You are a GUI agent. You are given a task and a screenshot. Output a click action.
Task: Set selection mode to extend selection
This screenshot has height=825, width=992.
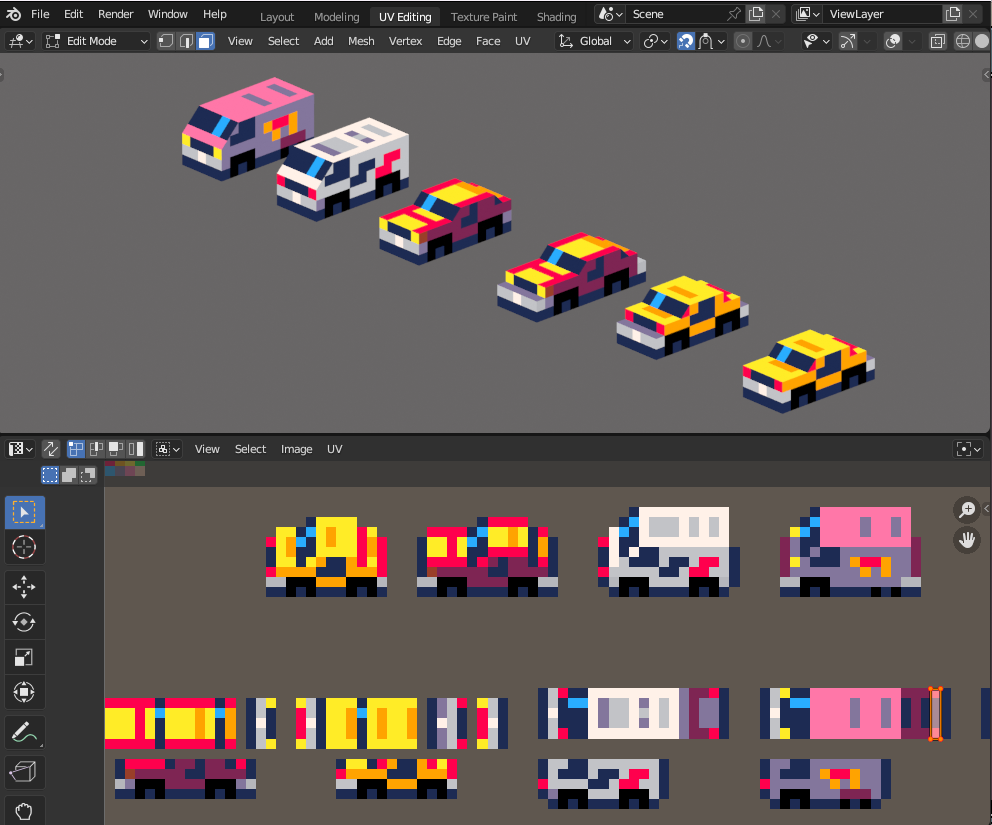(x=69, y=475)
